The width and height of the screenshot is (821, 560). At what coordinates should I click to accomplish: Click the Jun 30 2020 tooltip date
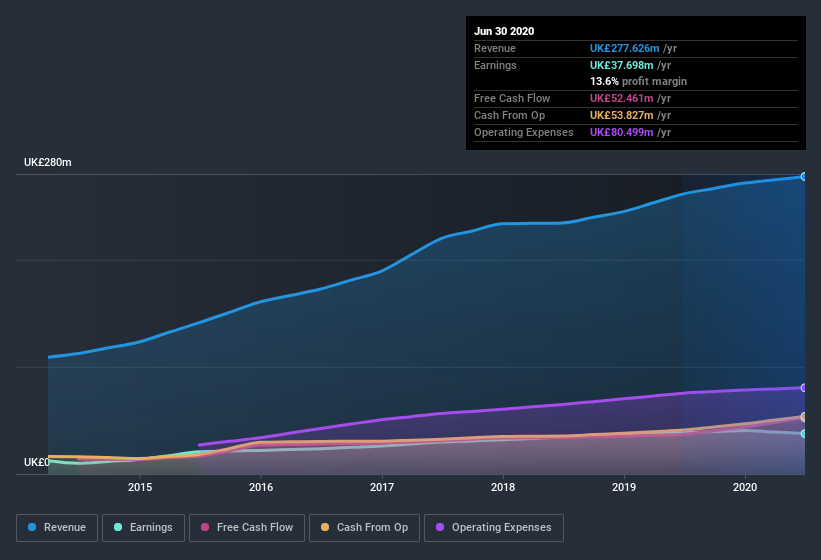pyautogui.click(x=504, y=31)
